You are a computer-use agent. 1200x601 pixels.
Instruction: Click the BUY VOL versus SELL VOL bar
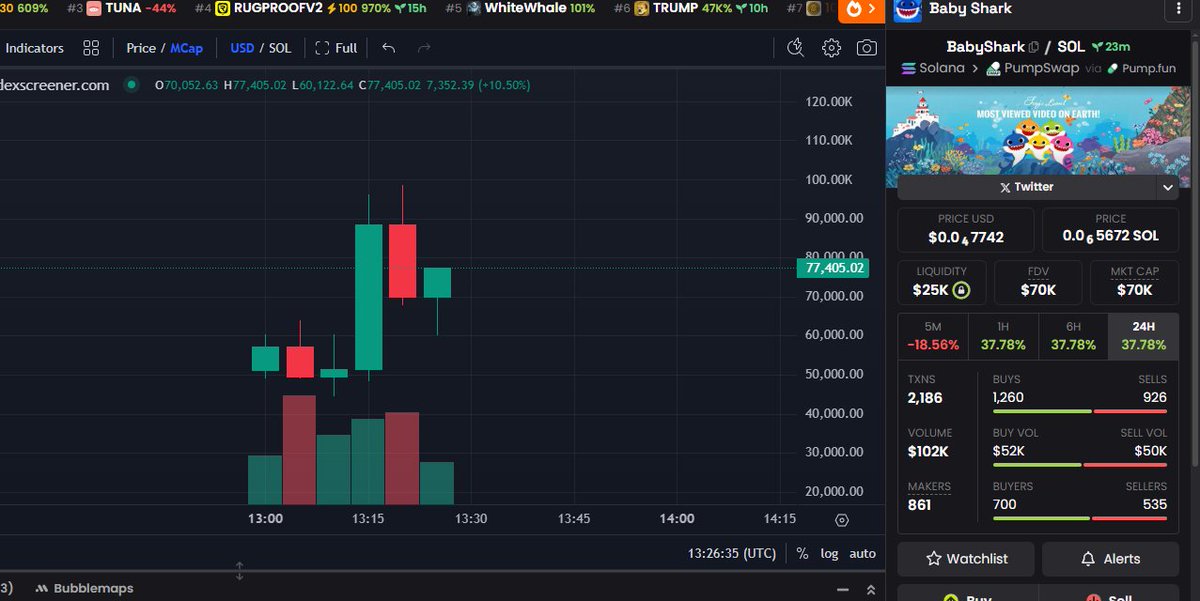(x=1080, y=464)
